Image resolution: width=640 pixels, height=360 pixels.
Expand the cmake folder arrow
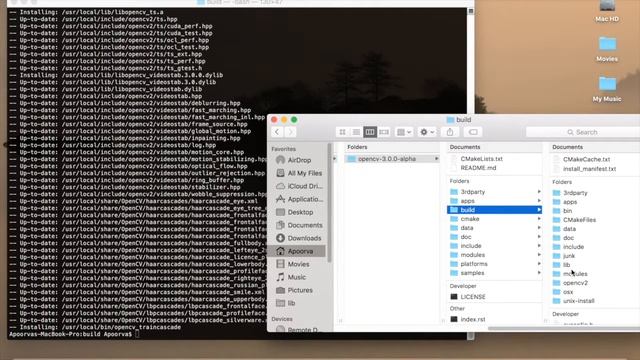pos(539,219)
